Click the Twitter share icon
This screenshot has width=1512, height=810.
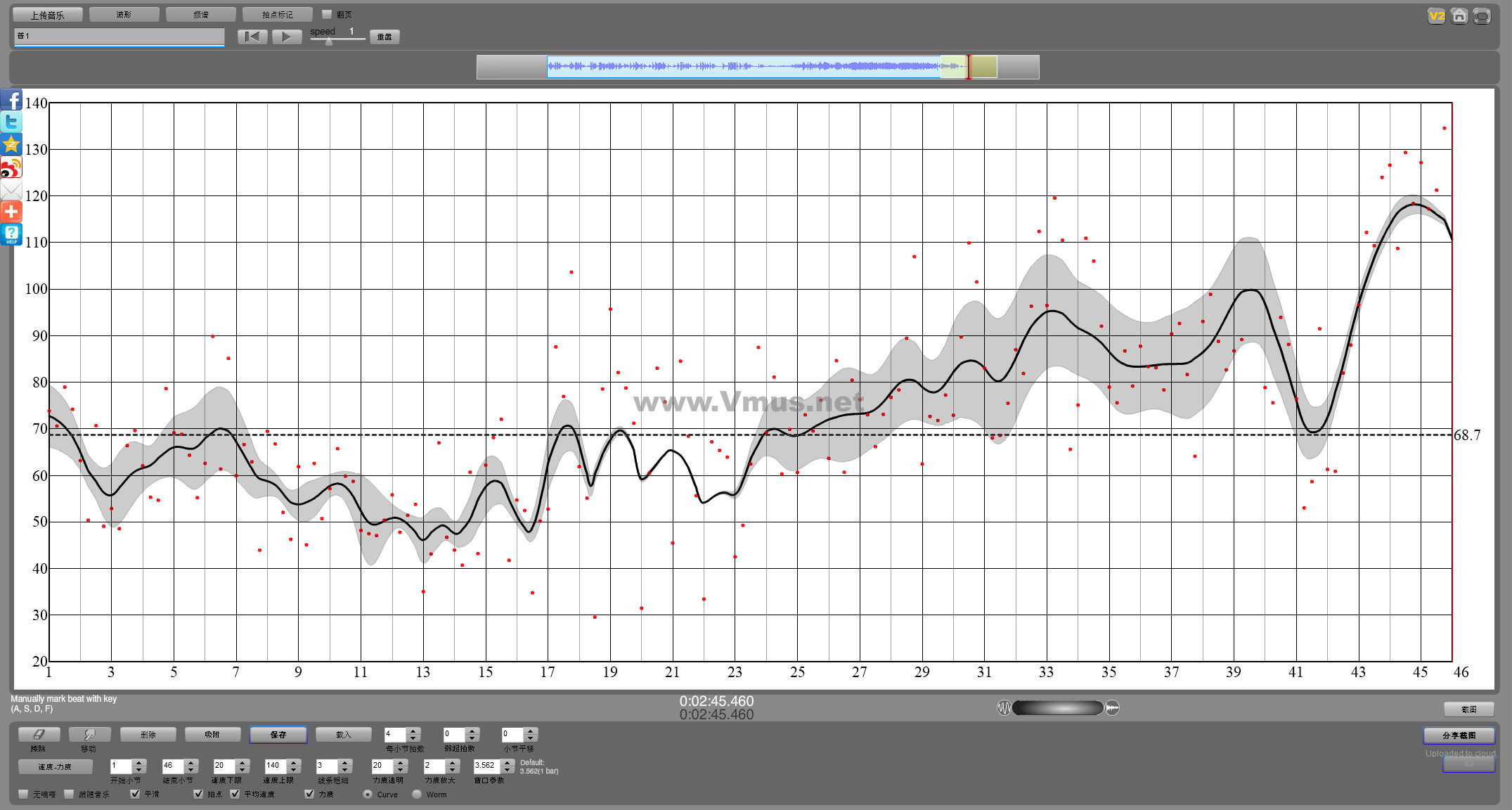point(11,122)
